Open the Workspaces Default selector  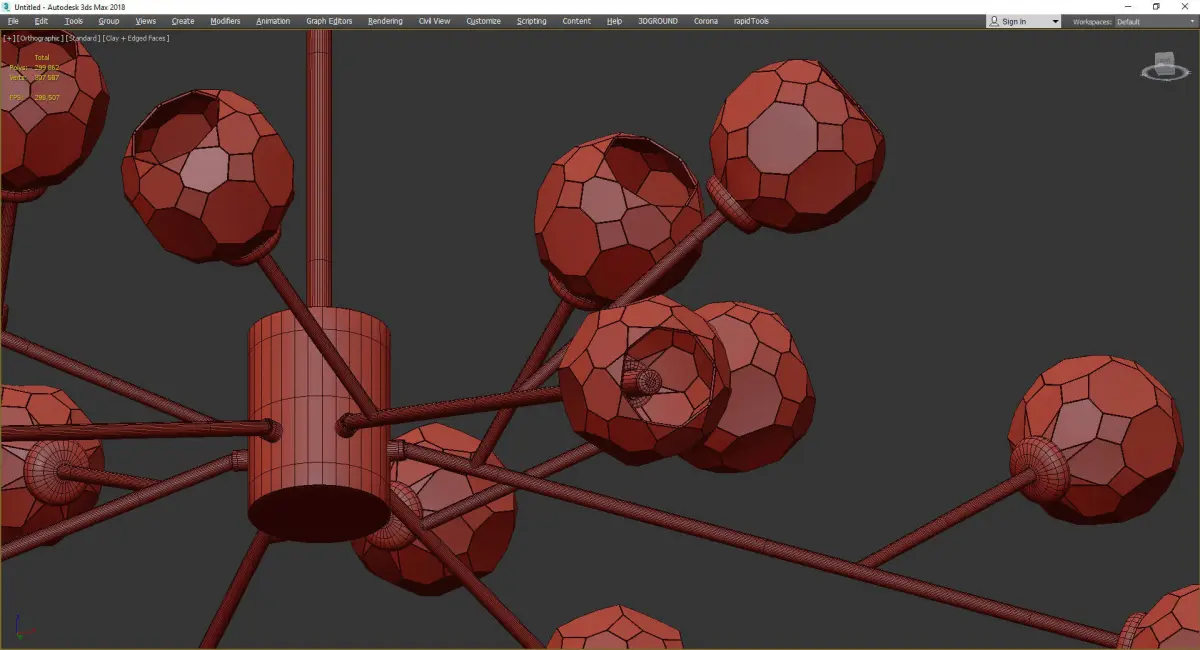[x=1155, y=21]
